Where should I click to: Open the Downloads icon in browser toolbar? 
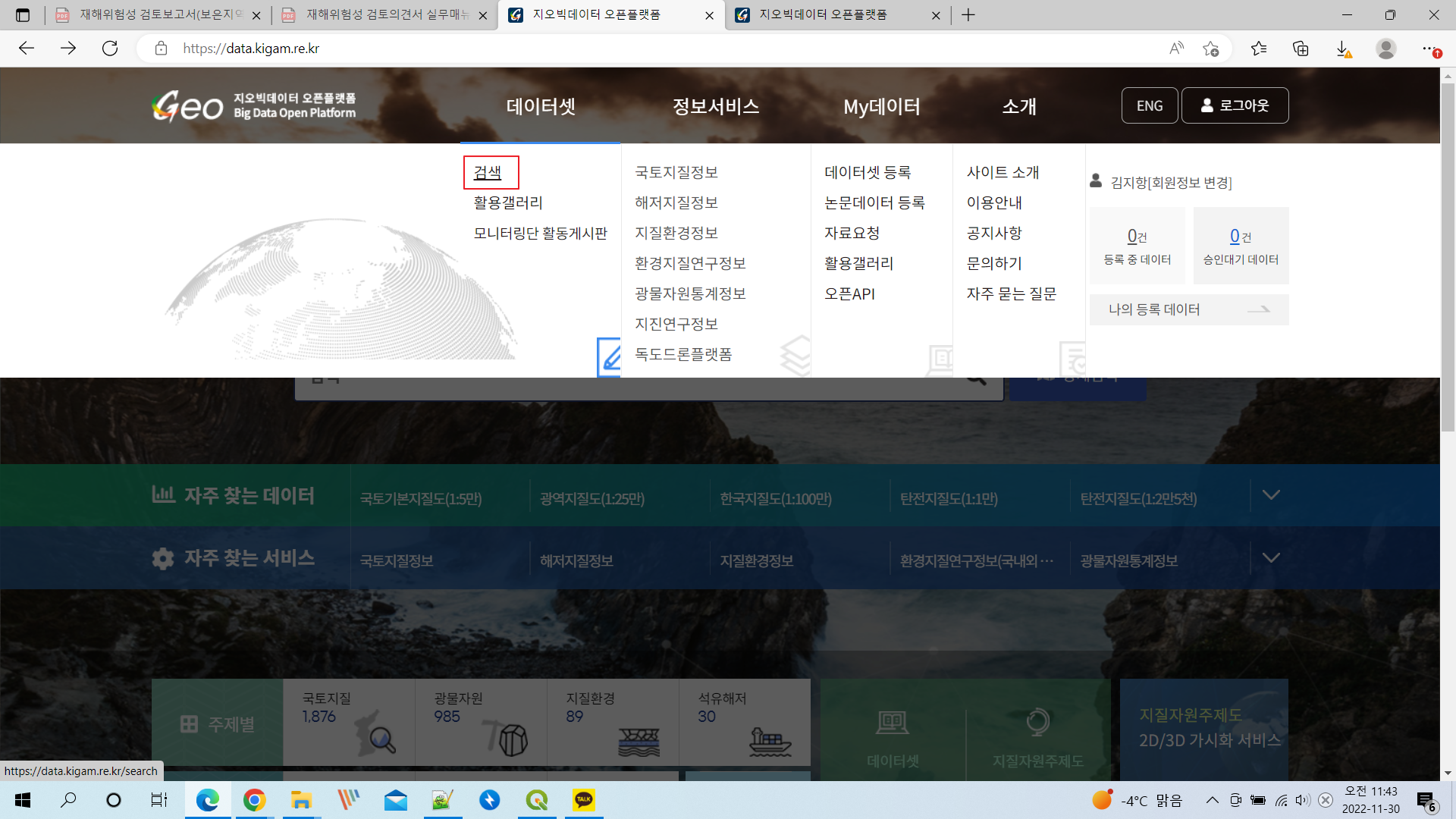pyautogui.click(x=1345, y=48)
